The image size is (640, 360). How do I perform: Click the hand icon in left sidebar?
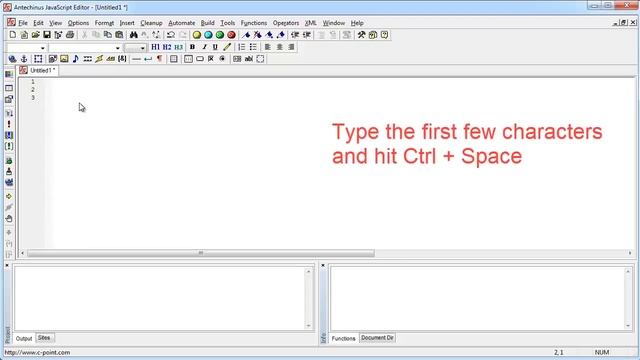(9, 219)
